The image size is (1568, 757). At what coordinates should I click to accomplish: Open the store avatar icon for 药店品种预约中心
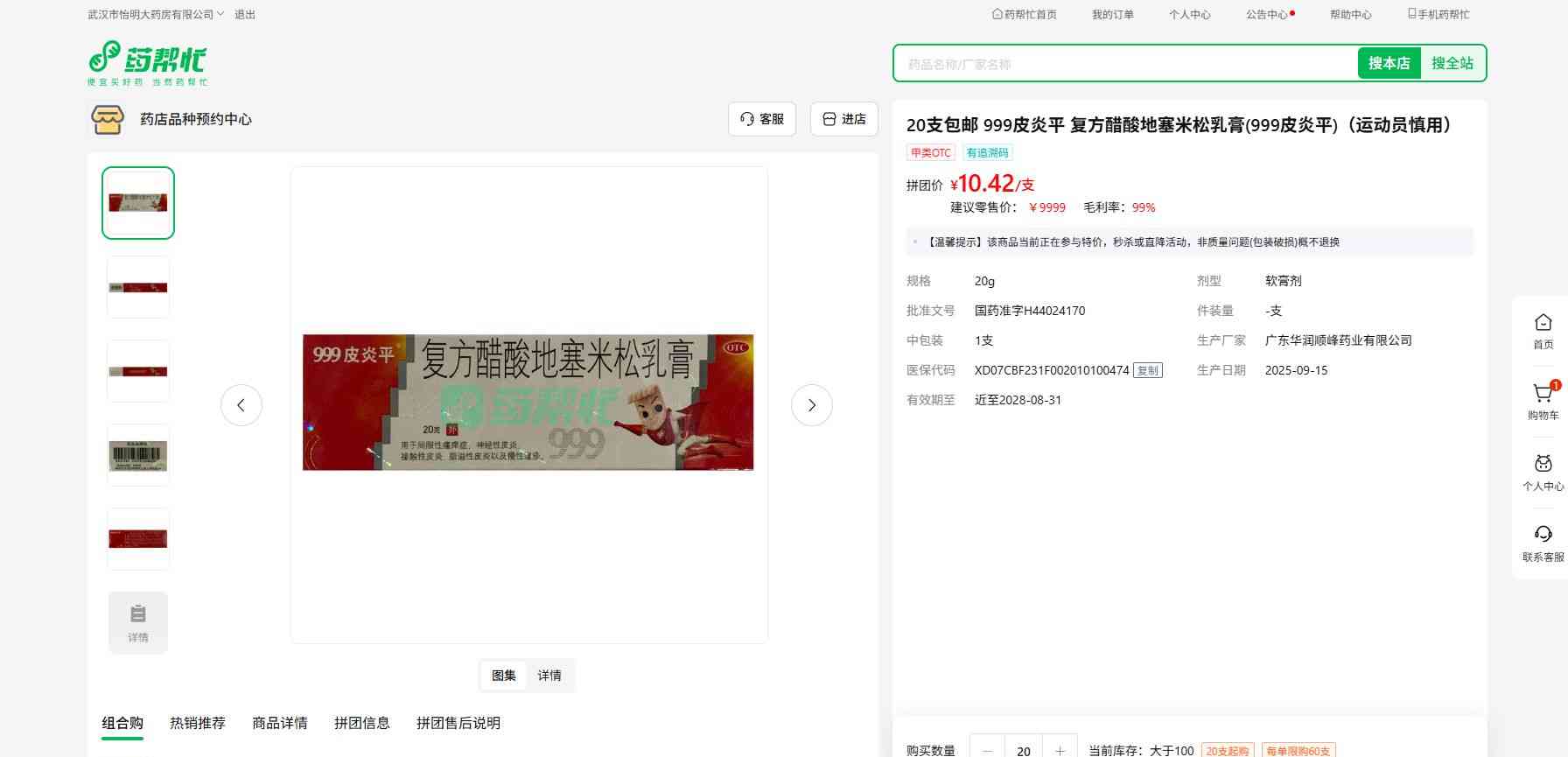tap(108, 119)
